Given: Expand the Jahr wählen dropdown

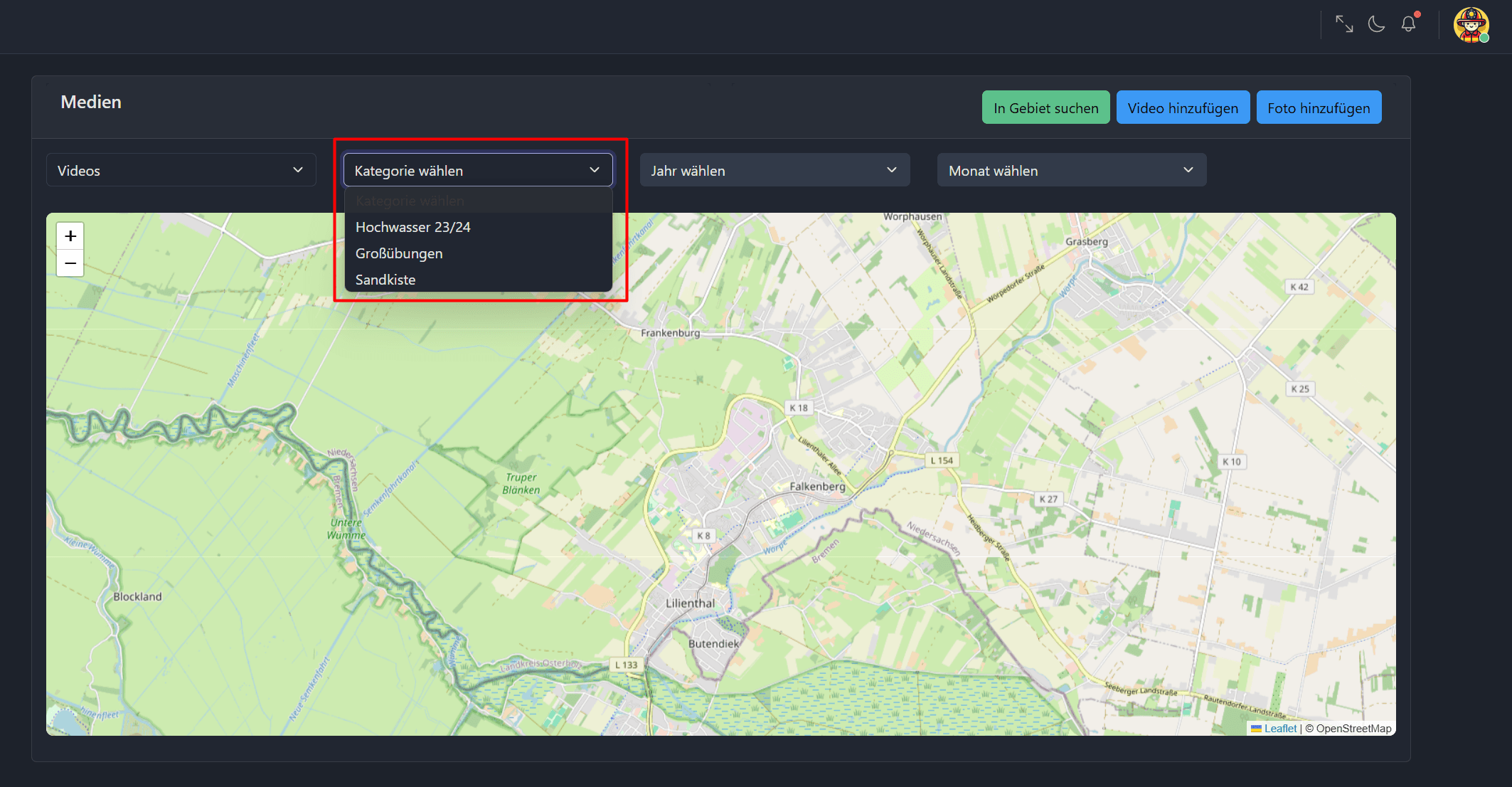Looking at the screenshot, I should (x=774, y=171).
